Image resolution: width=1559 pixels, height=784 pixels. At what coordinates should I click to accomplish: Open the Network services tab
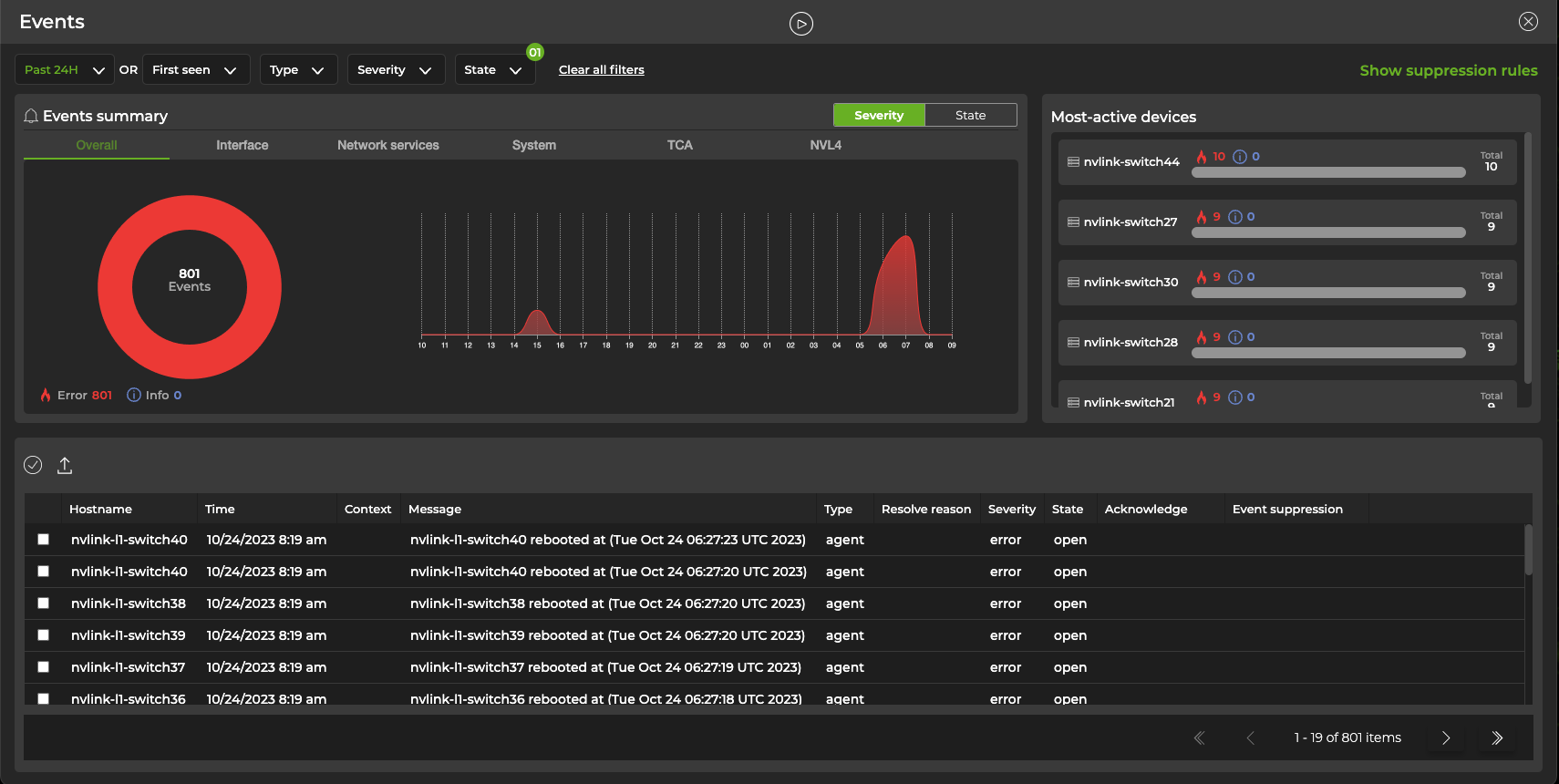pyautogui.click(x=387, y=145)
